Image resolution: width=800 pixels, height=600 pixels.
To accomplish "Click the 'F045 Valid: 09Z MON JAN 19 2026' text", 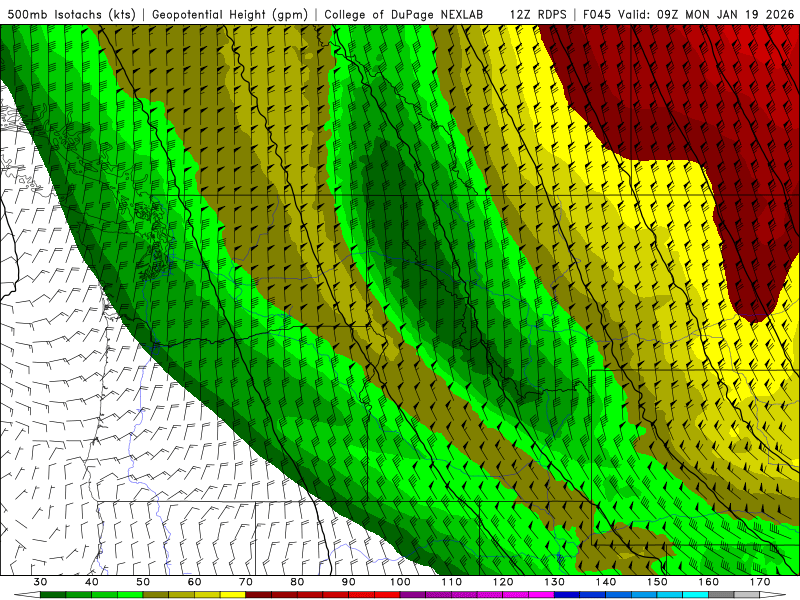I will (x=689, y=14).
